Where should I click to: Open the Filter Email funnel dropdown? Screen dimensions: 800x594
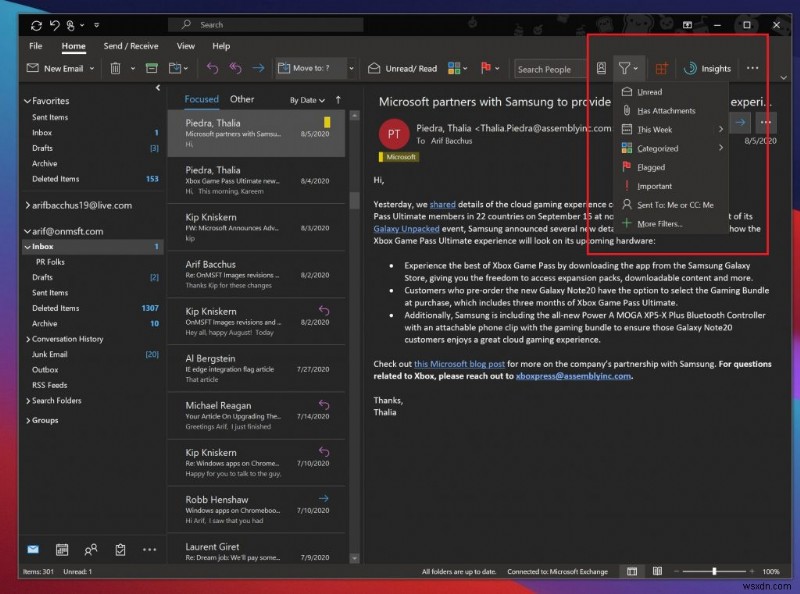627,69
